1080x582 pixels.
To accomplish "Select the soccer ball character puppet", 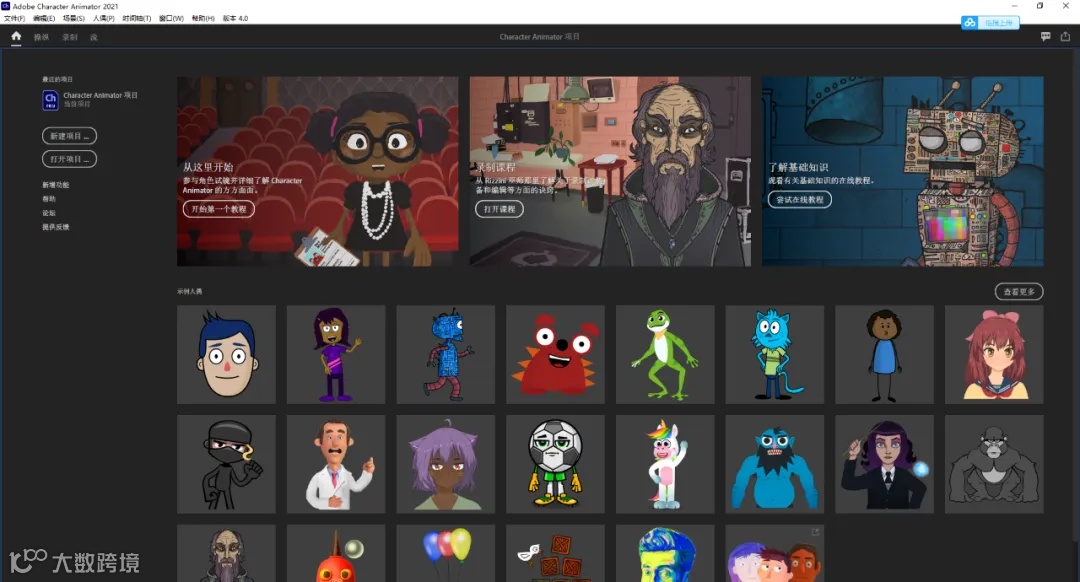I will 555,464.
